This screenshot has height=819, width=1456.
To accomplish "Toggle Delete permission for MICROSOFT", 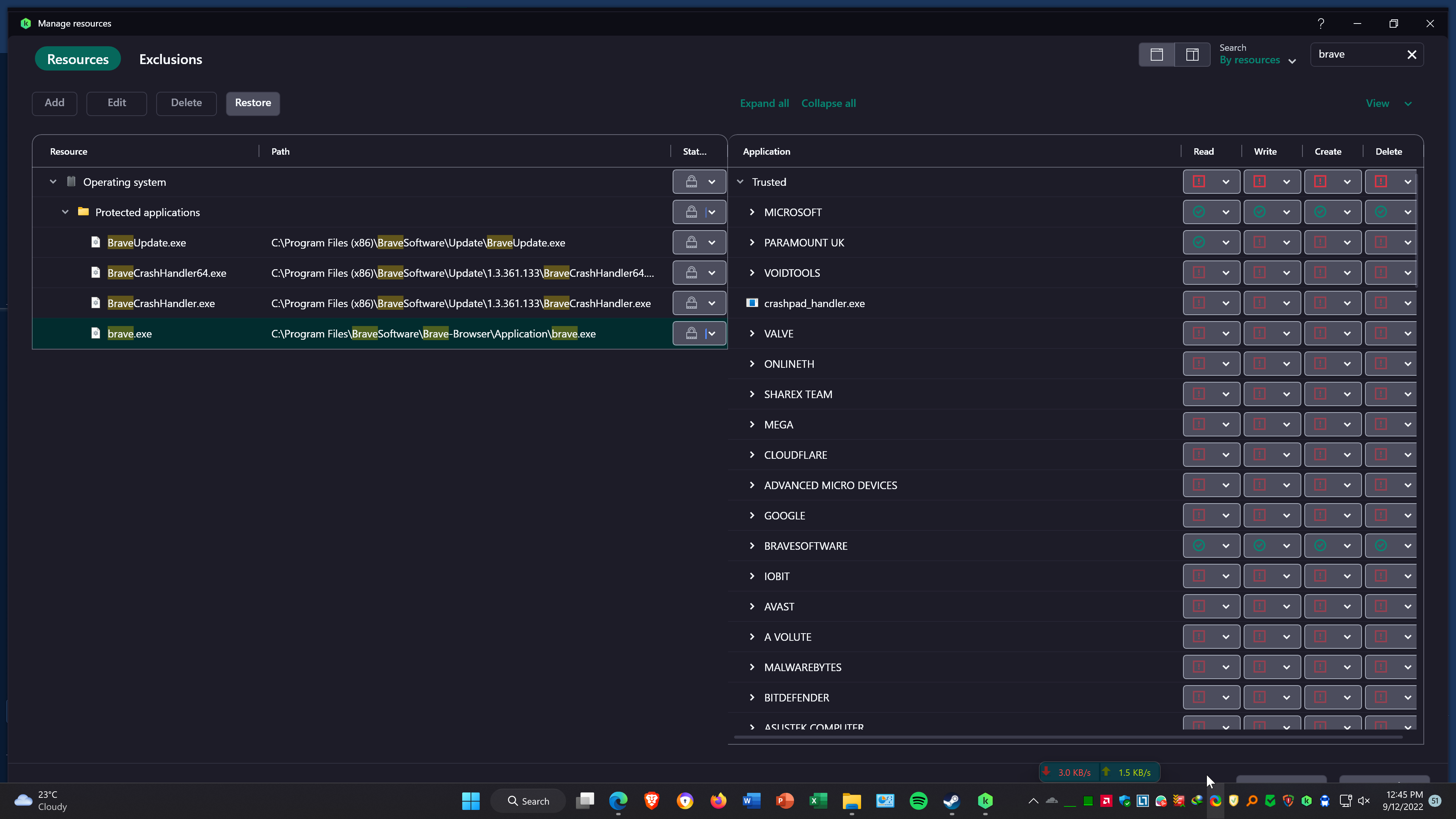I will pyautogui.click(x=1380, y=212).
